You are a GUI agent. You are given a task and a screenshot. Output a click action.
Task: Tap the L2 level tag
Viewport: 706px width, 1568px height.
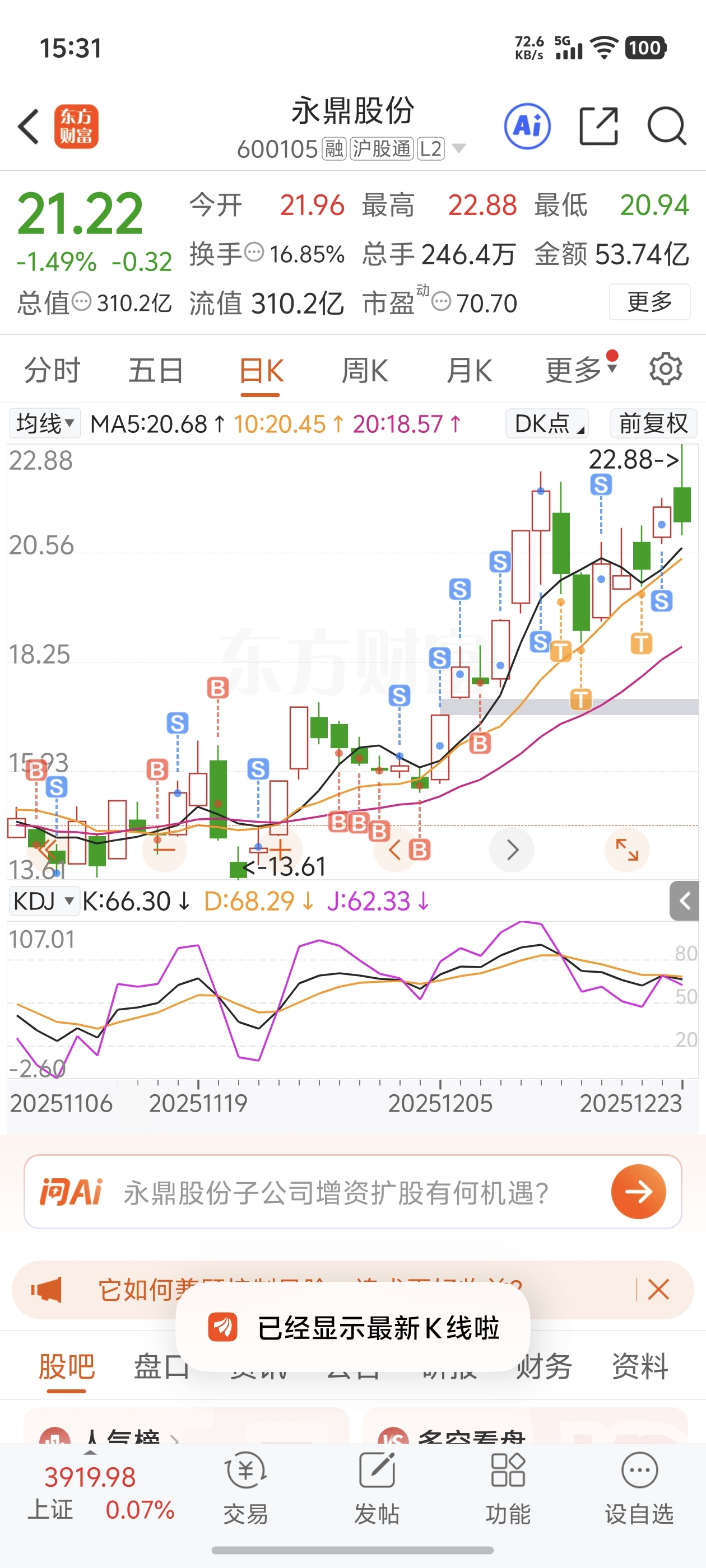tap(431, 148)
